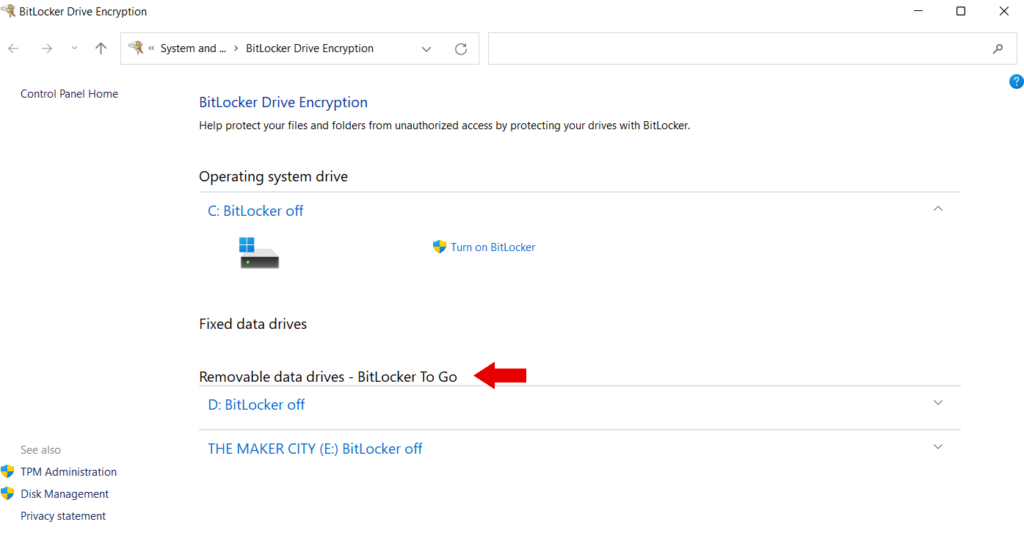Maximize the BitLocker window
The height and width of the screenshot is (533, 1024).
click(961, 11)
